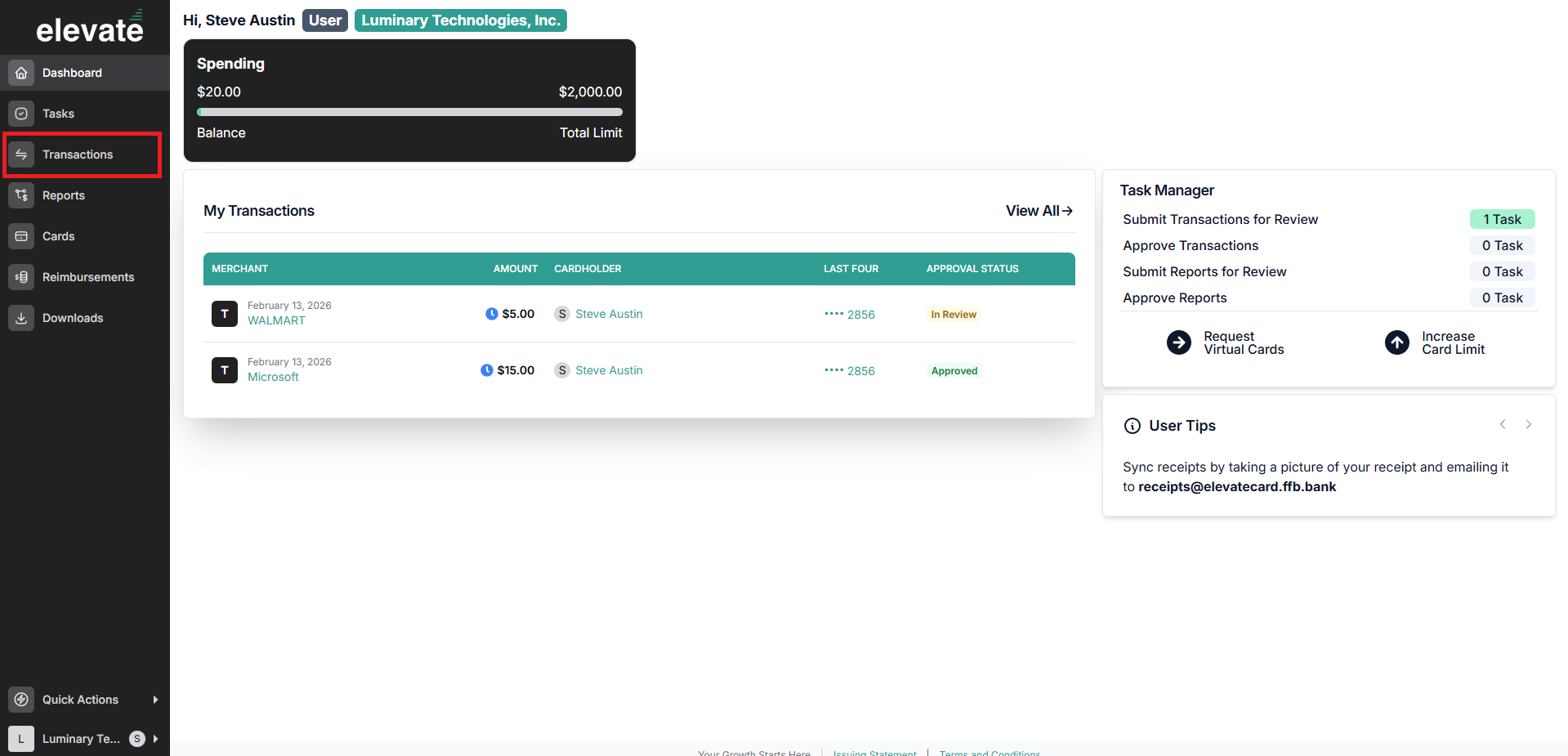The height and width of the screenshot is (756, 1568).
Task: Click the T icon in the WALMART row
Action: tap(225, 314)
